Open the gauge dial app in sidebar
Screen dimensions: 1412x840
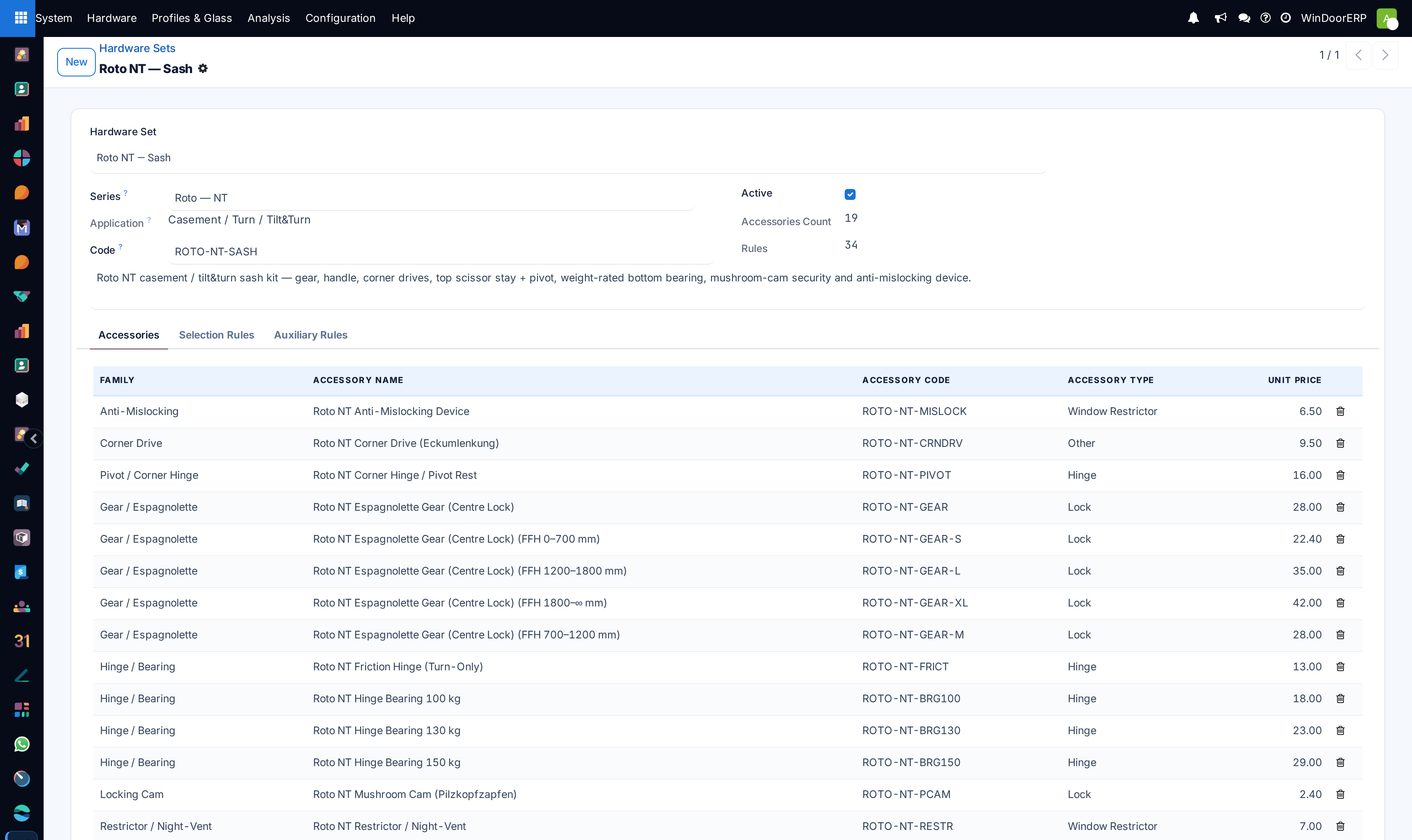(21, 779)
